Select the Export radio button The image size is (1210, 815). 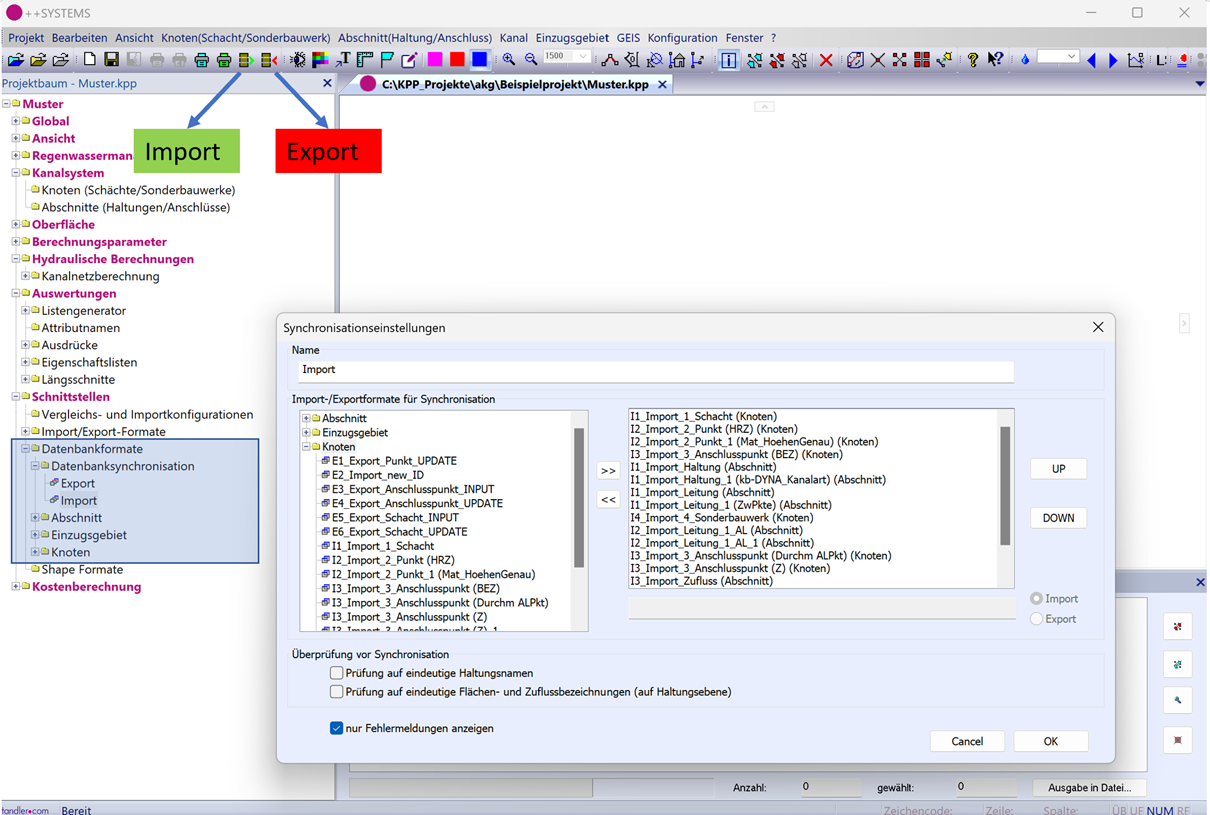[x=1037, y=619]
